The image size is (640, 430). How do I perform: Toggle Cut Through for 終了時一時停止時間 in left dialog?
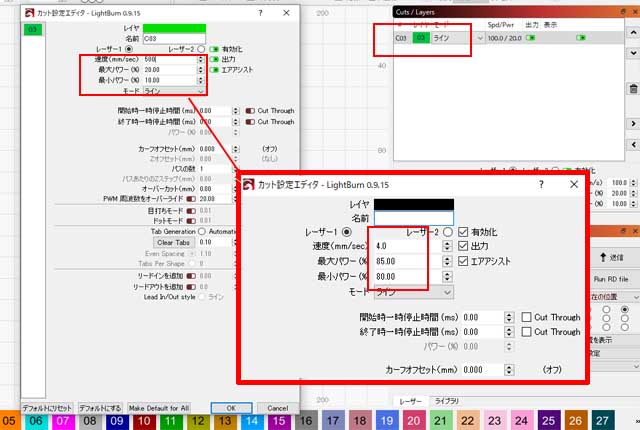tap(250, 122)
